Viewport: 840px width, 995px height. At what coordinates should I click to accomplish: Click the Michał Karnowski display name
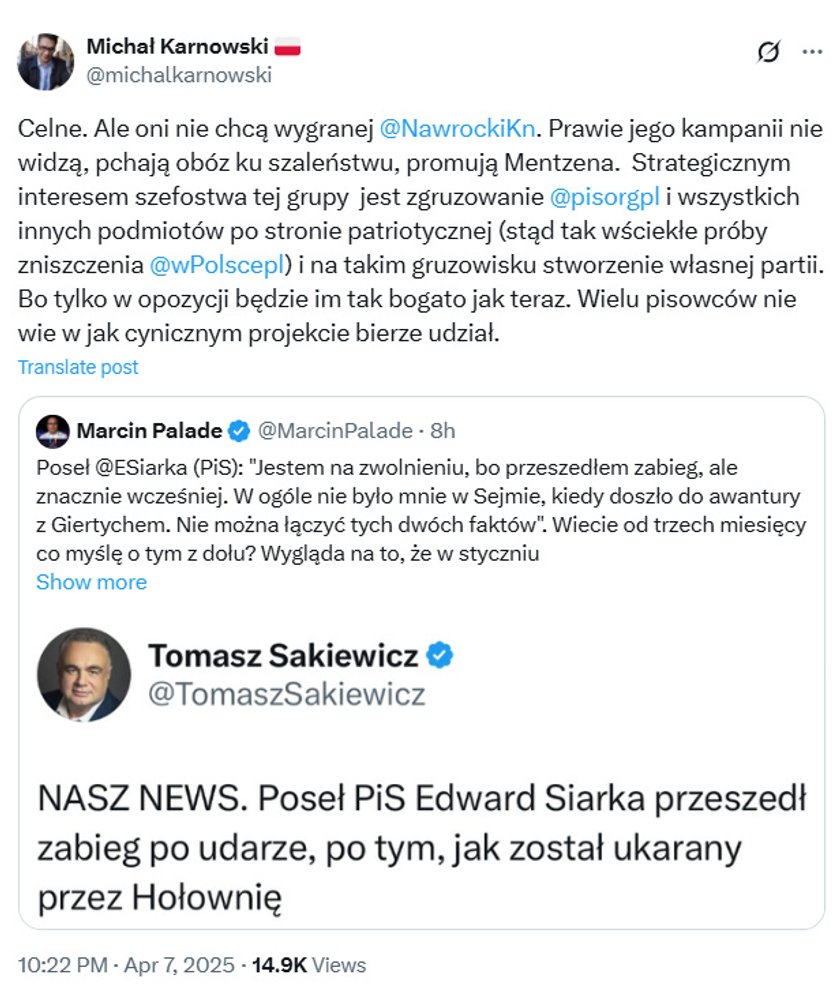point(177,46)
